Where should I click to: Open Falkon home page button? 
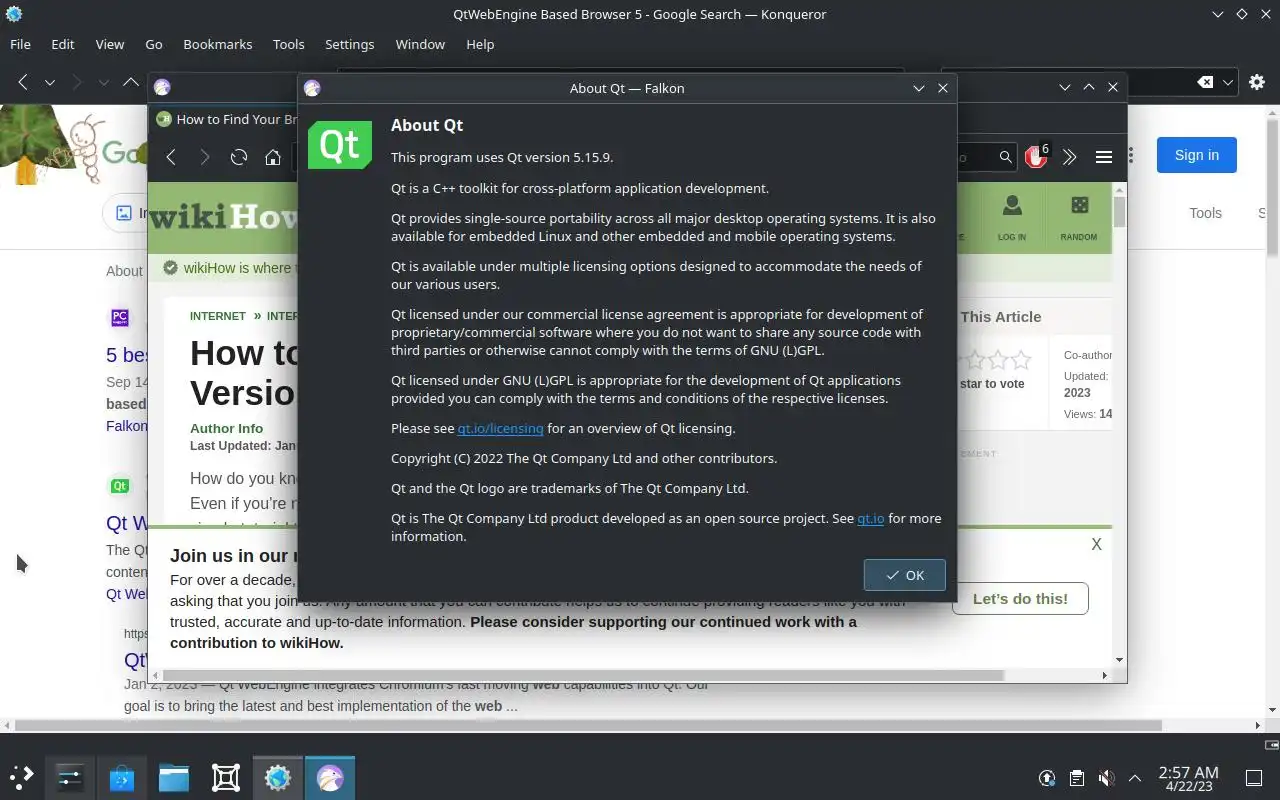pos(272,157)
